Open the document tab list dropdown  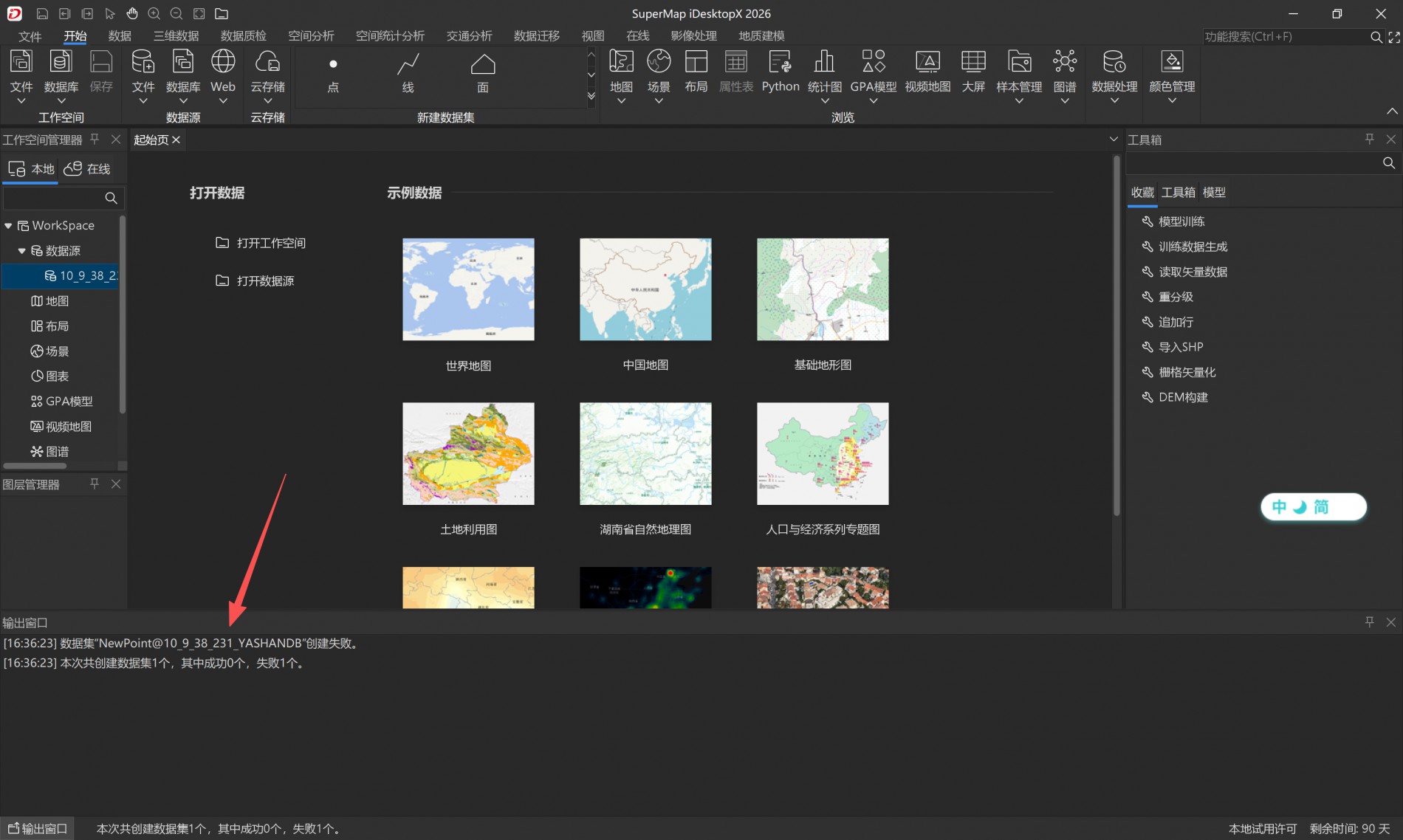[1114, 140]
